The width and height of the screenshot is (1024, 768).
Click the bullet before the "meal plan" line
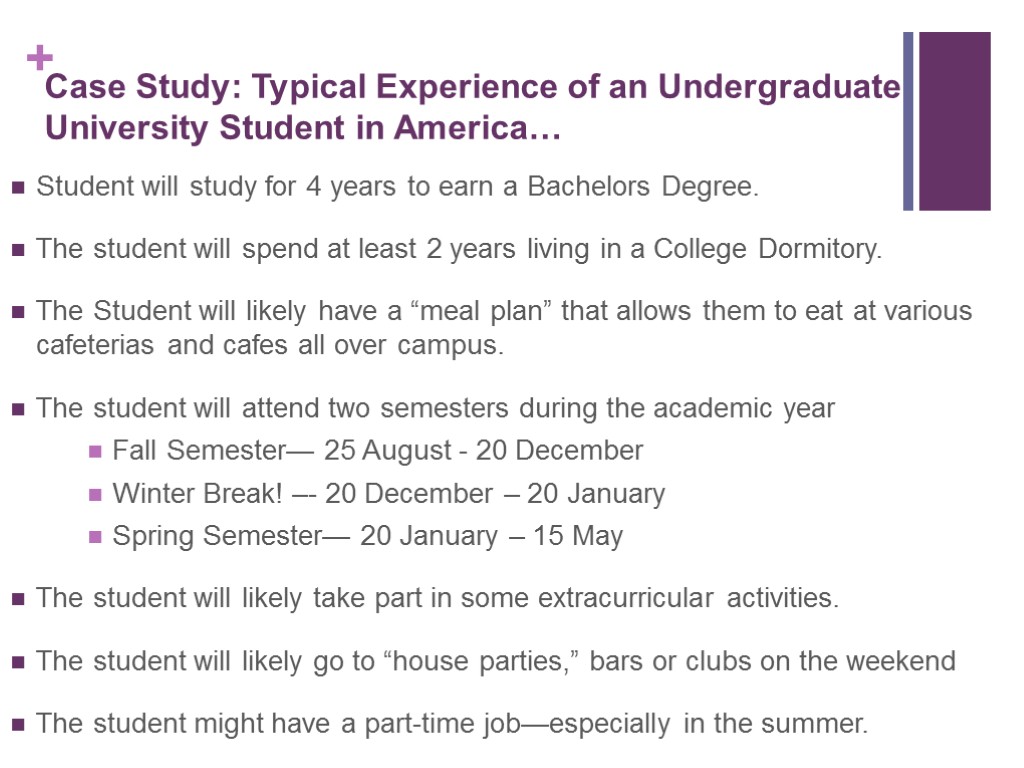click(x=18, y=312)
